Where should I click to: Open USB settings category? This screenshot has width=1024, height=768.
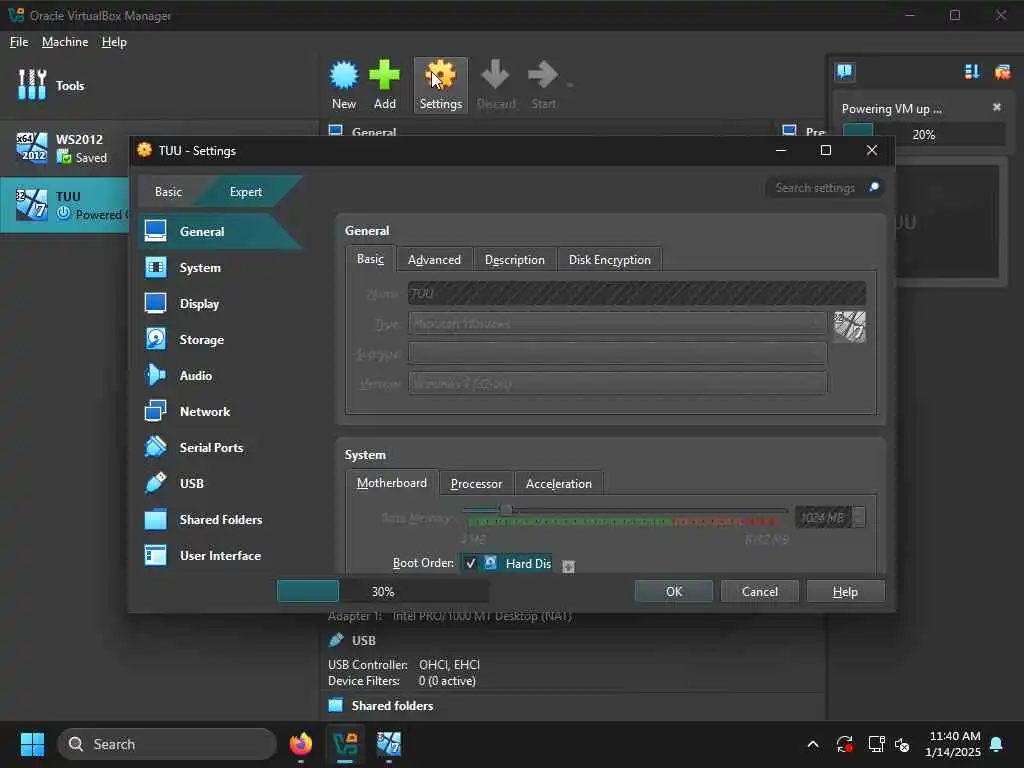220,483
